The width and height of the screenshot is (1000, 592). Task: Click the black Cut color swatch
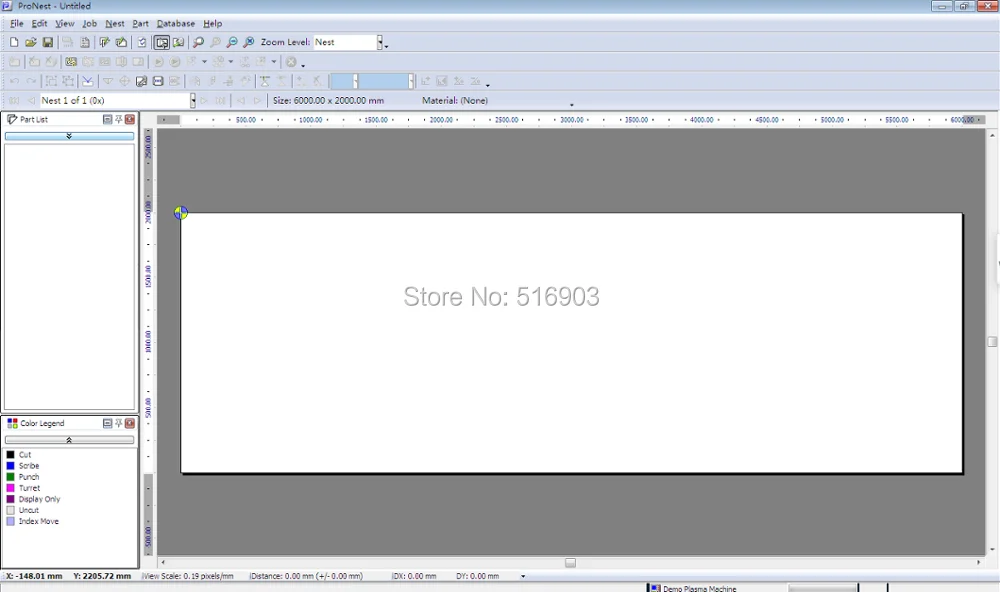pyautogui.click(x=10, y=455)
